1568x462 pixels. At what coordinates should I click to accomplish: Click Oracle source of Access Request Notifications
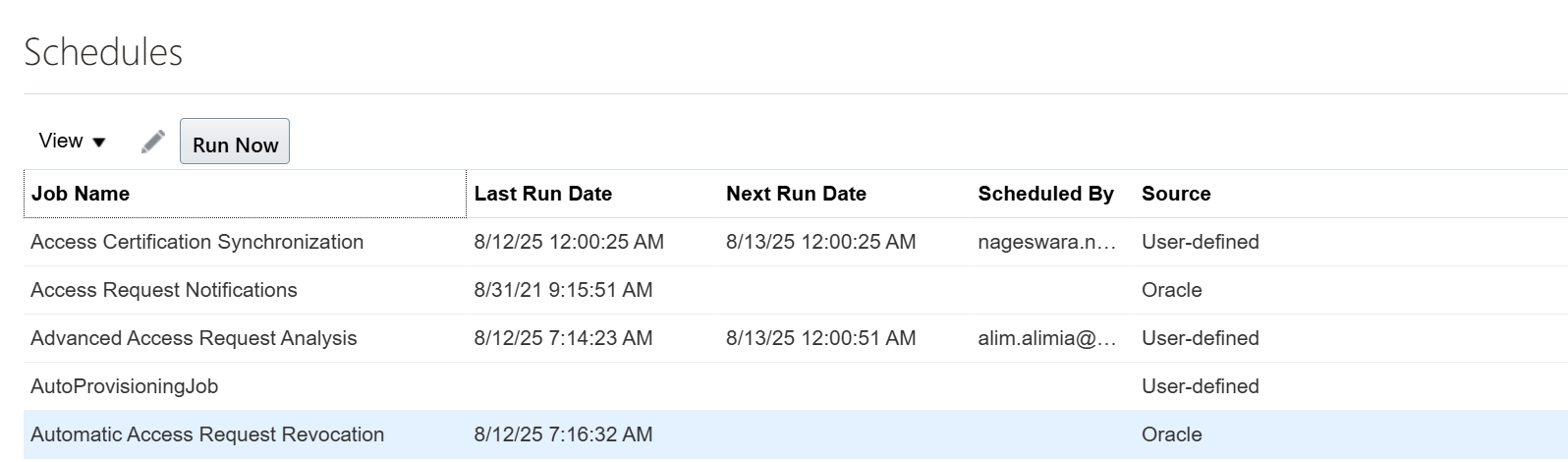click(x=1172, y=290)
